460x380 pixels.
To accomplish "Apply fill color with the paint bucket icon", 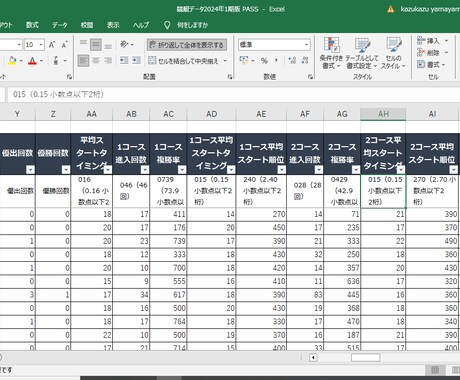I will tap(12, 61).
